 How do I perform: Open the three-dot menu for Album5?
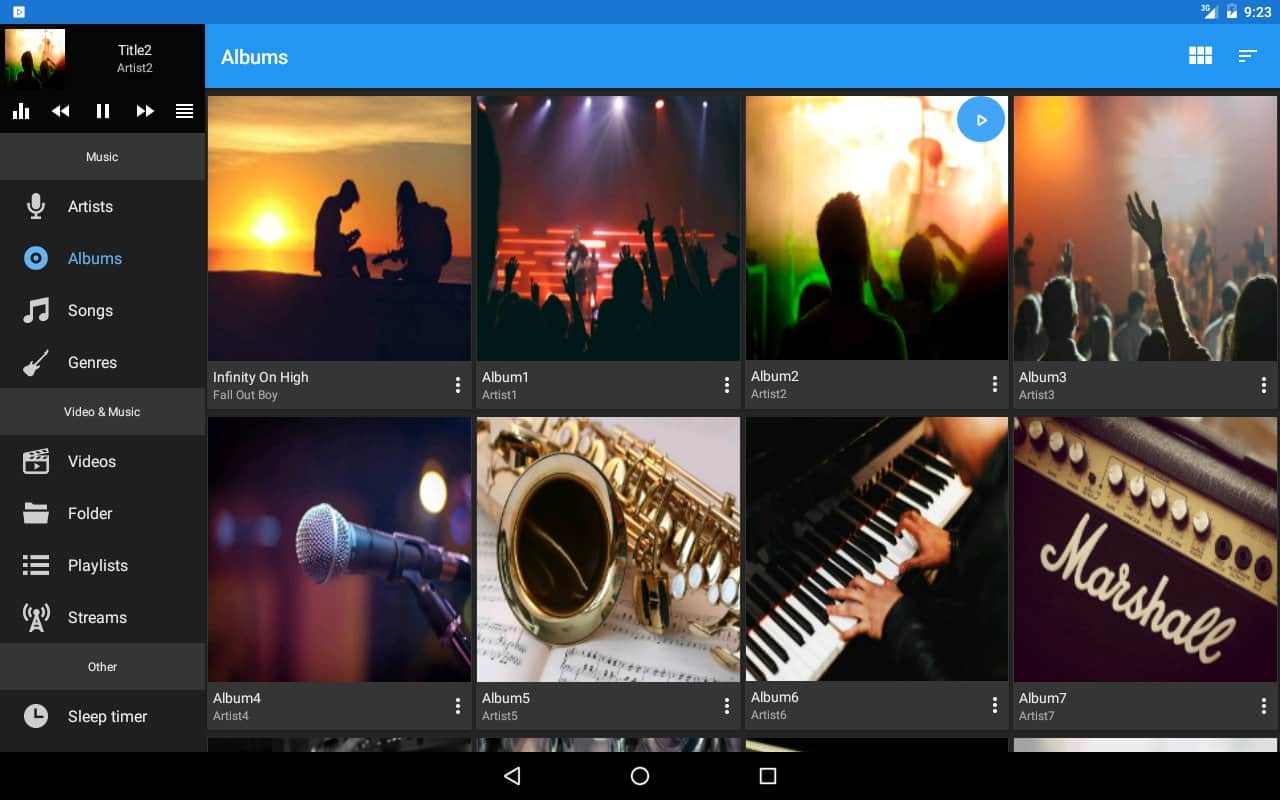click(727, 706)
